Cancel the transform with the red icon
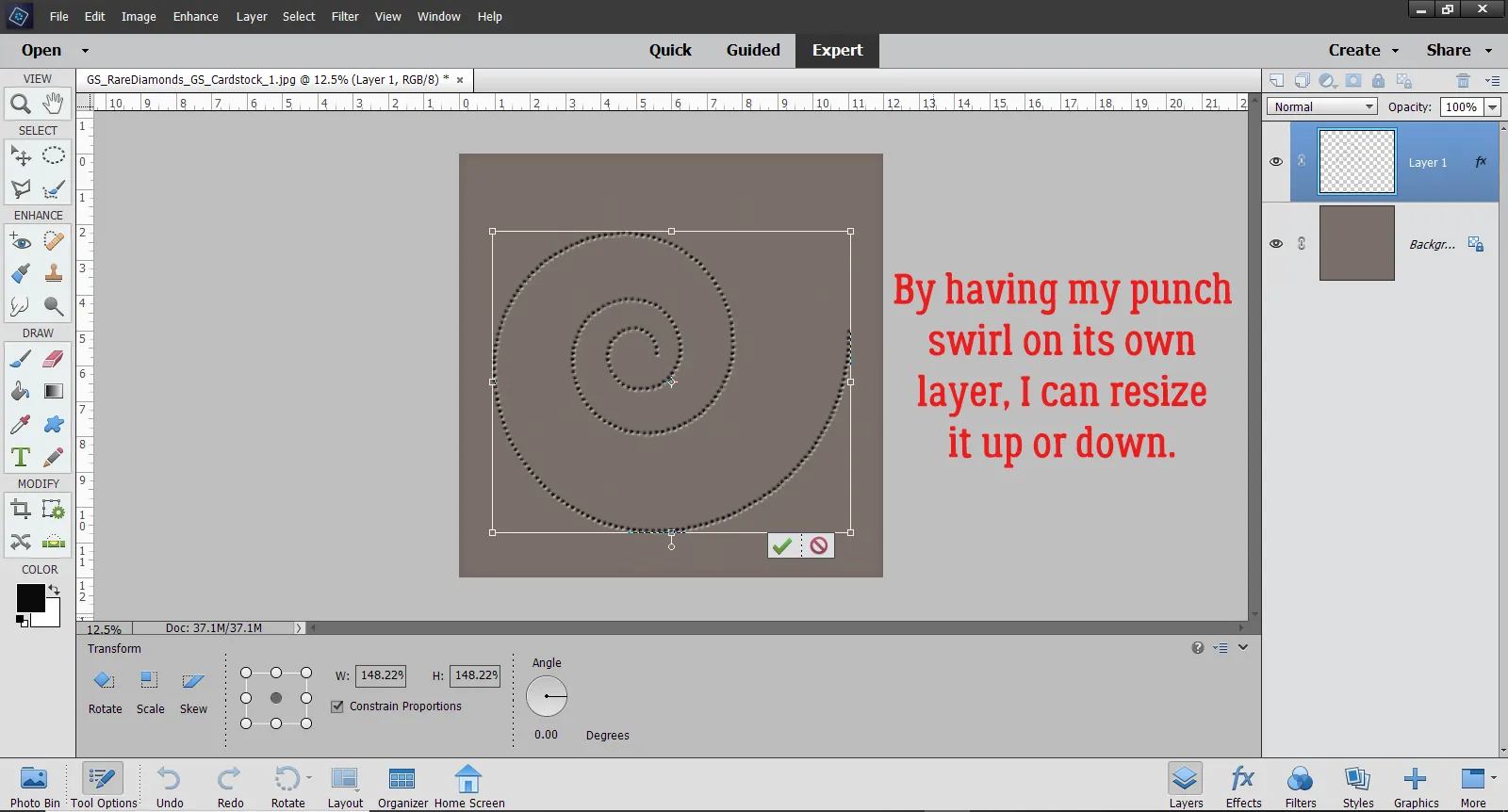The height and width of the screenshot is (812, 1508). (x=819, y=545)
